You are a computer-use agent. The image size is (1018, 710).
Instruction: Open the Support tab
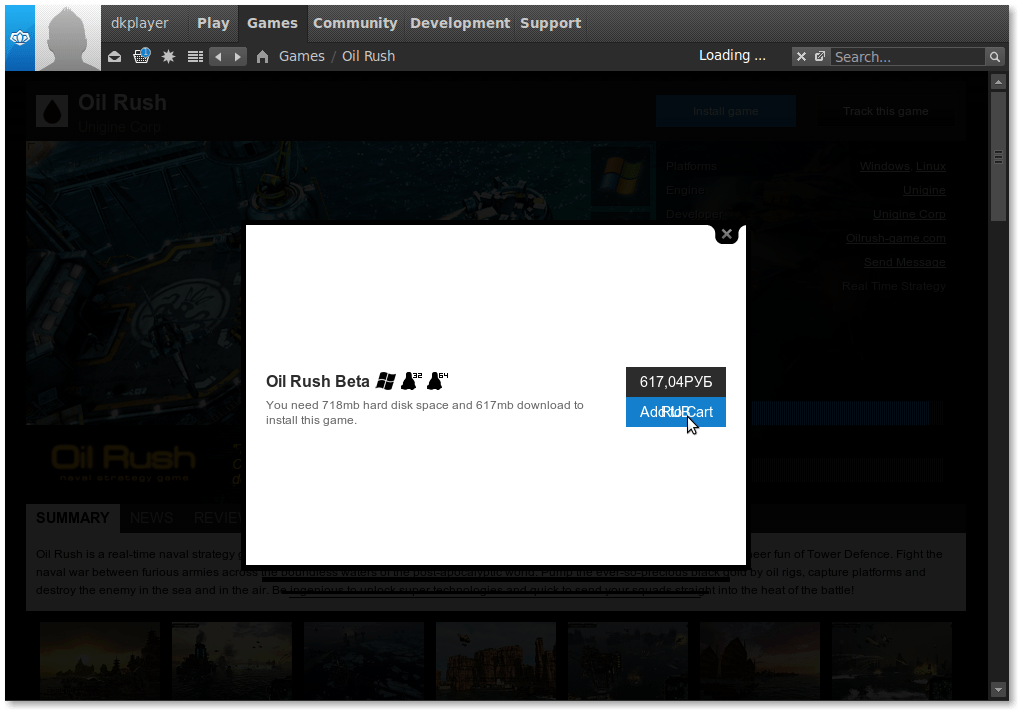[551, 23]
